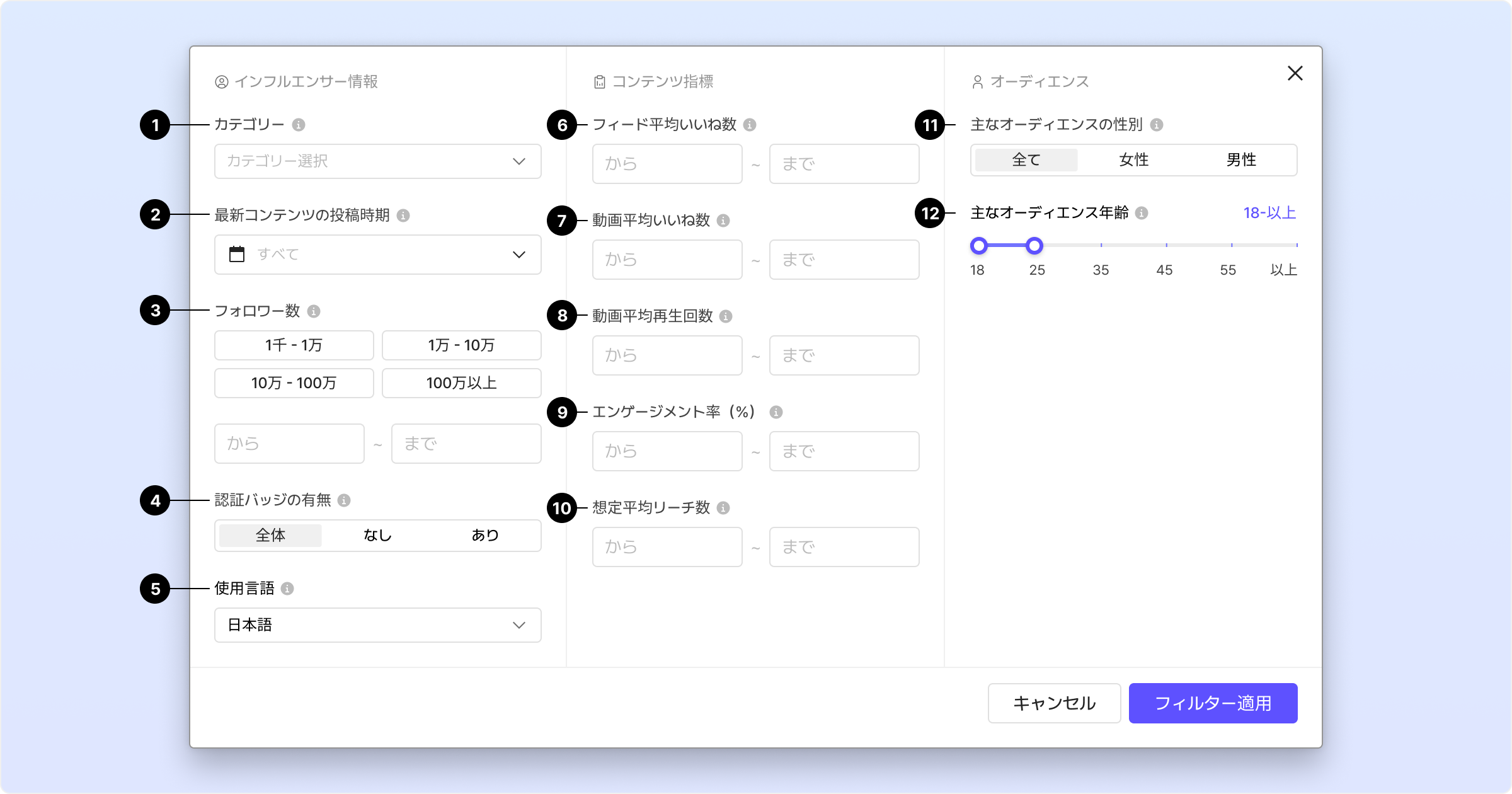
Task: Open the 日本語 language dropdown
Action: point(377,625)
